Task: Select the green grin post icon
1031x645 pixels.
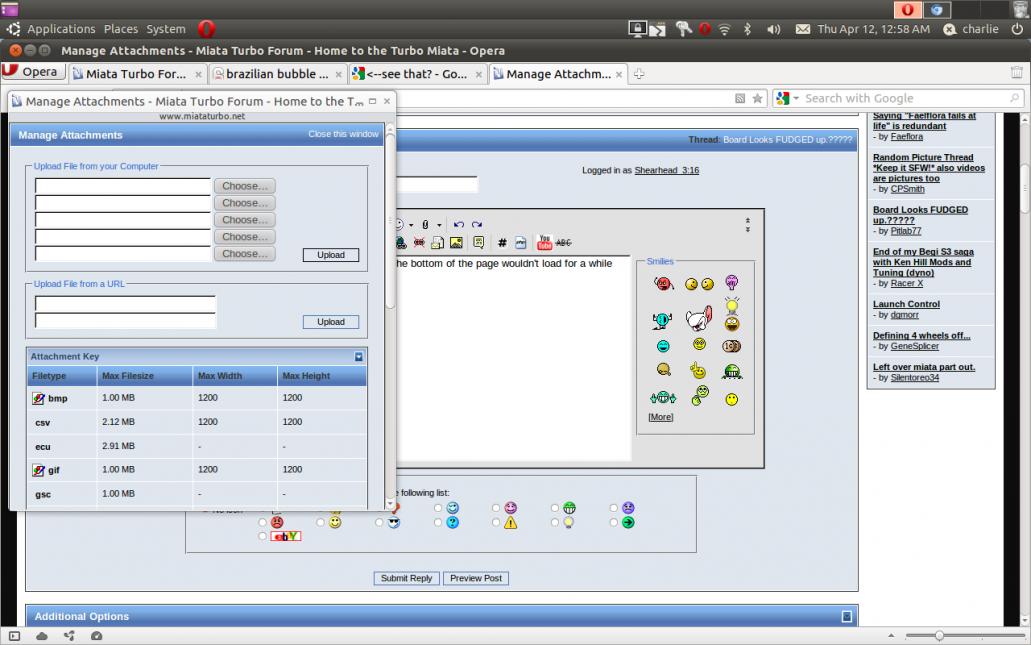Action: pyautogui.click(x=569, y=508)
